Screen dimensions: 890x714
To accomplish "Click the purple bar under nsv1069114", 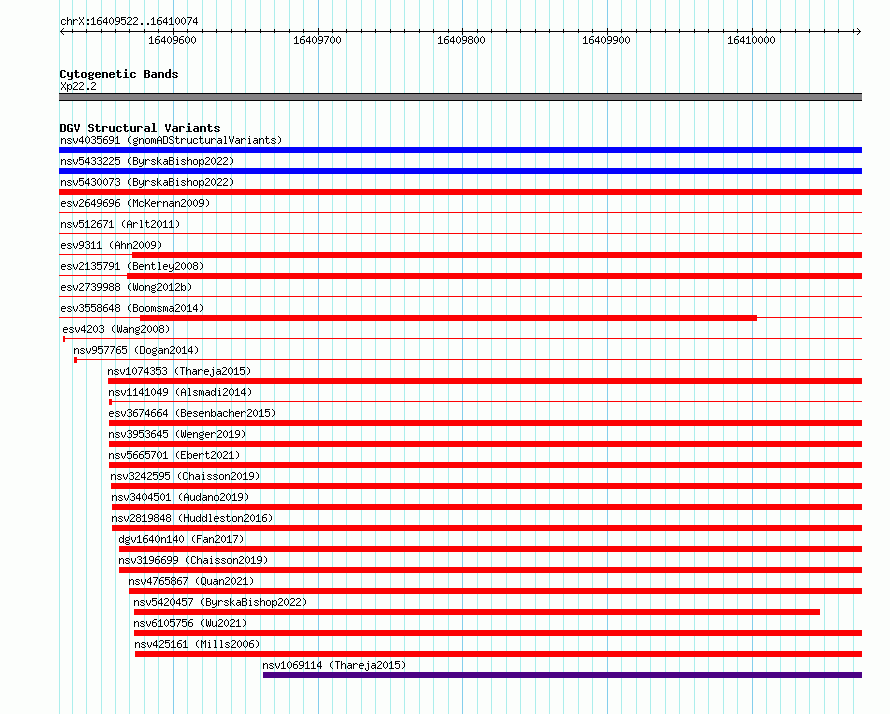I will (x=562, y=675).
